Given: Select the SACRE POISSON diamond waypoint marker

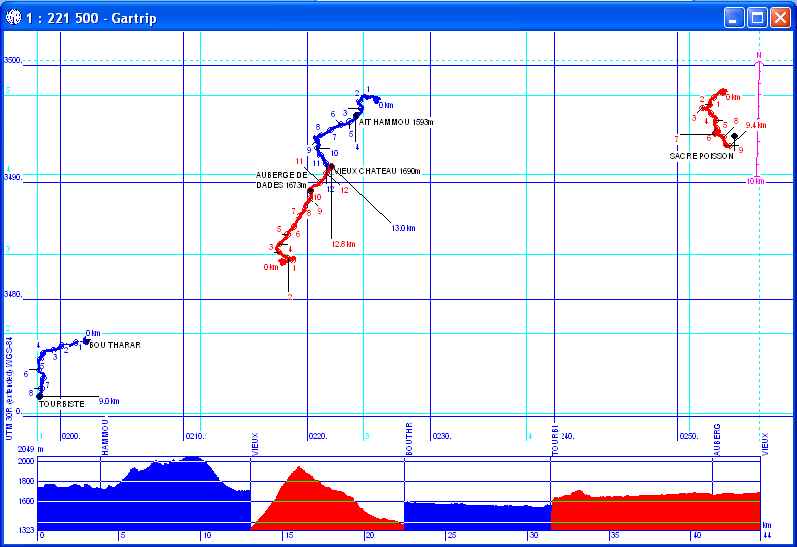Looking at the screenshot, I should (x=735, y=136).
